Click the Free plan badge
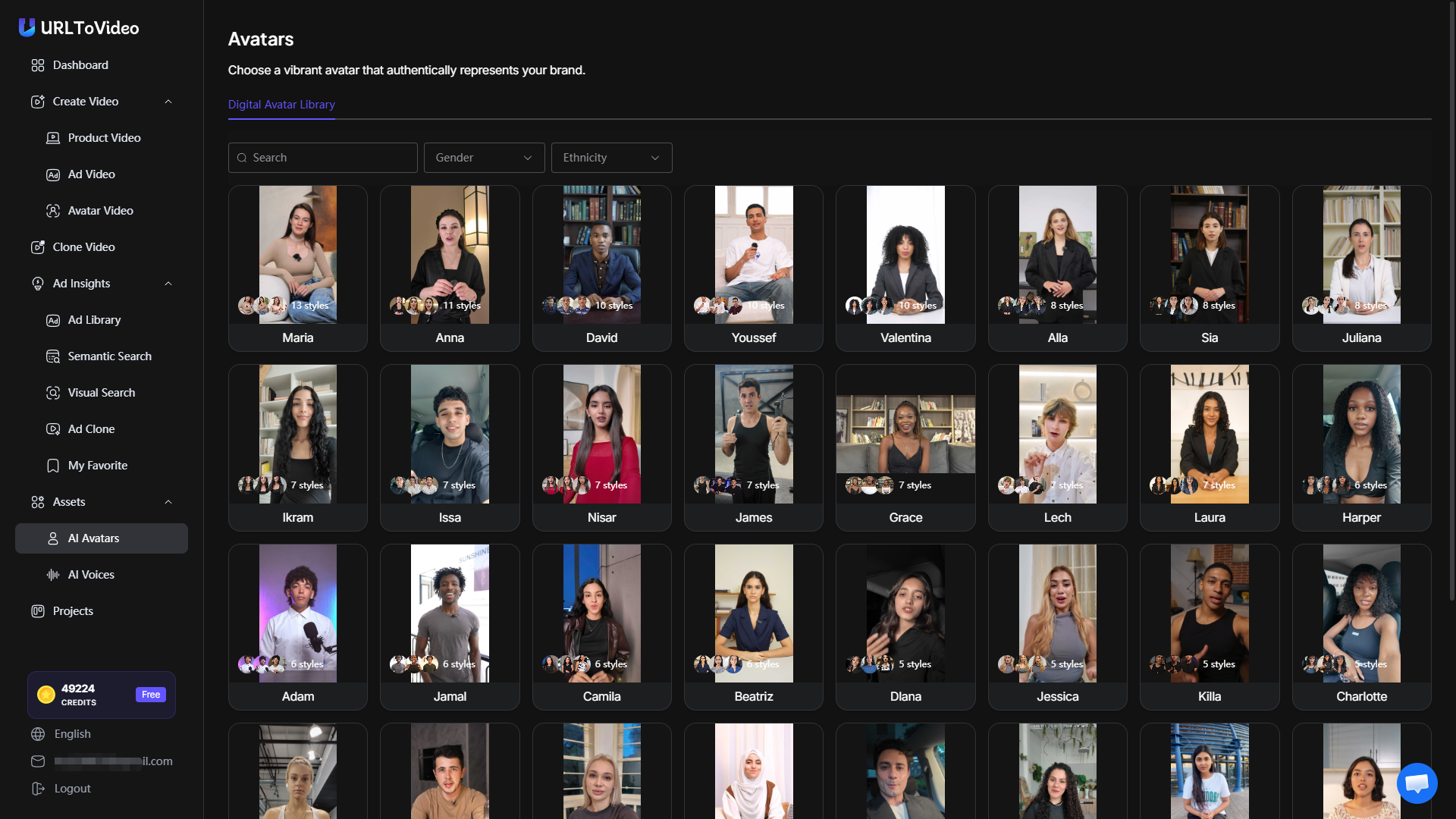1456x819 pixels. [151, 695]
